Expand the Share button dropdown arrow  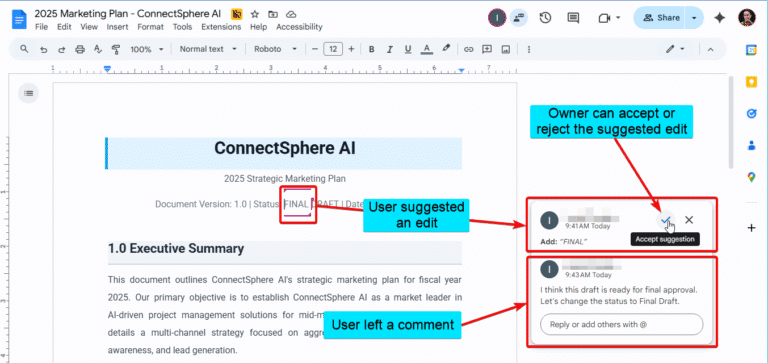(694, 18)
